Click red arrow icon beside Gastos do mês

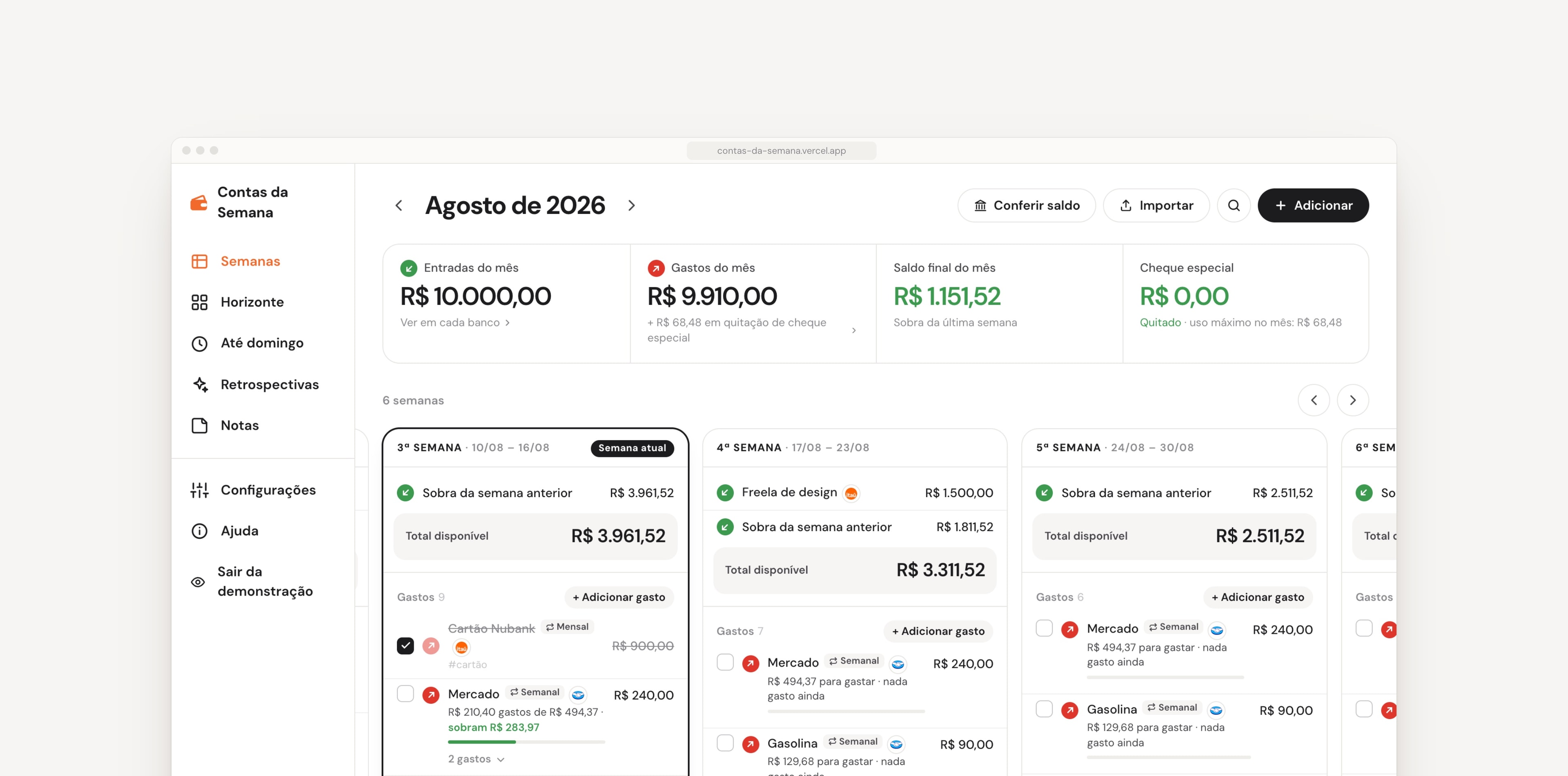click(655, 268)
